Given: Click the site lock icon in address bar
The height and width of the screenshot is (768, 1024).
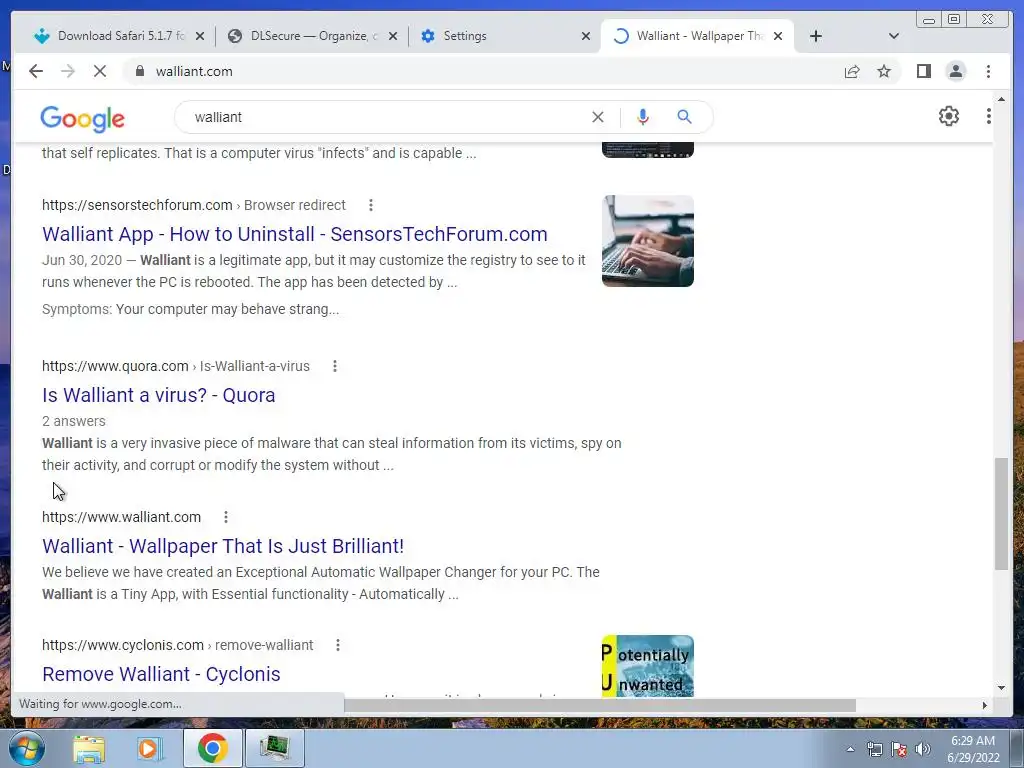Looking at the screenshot, I should [x=139, y=71].
